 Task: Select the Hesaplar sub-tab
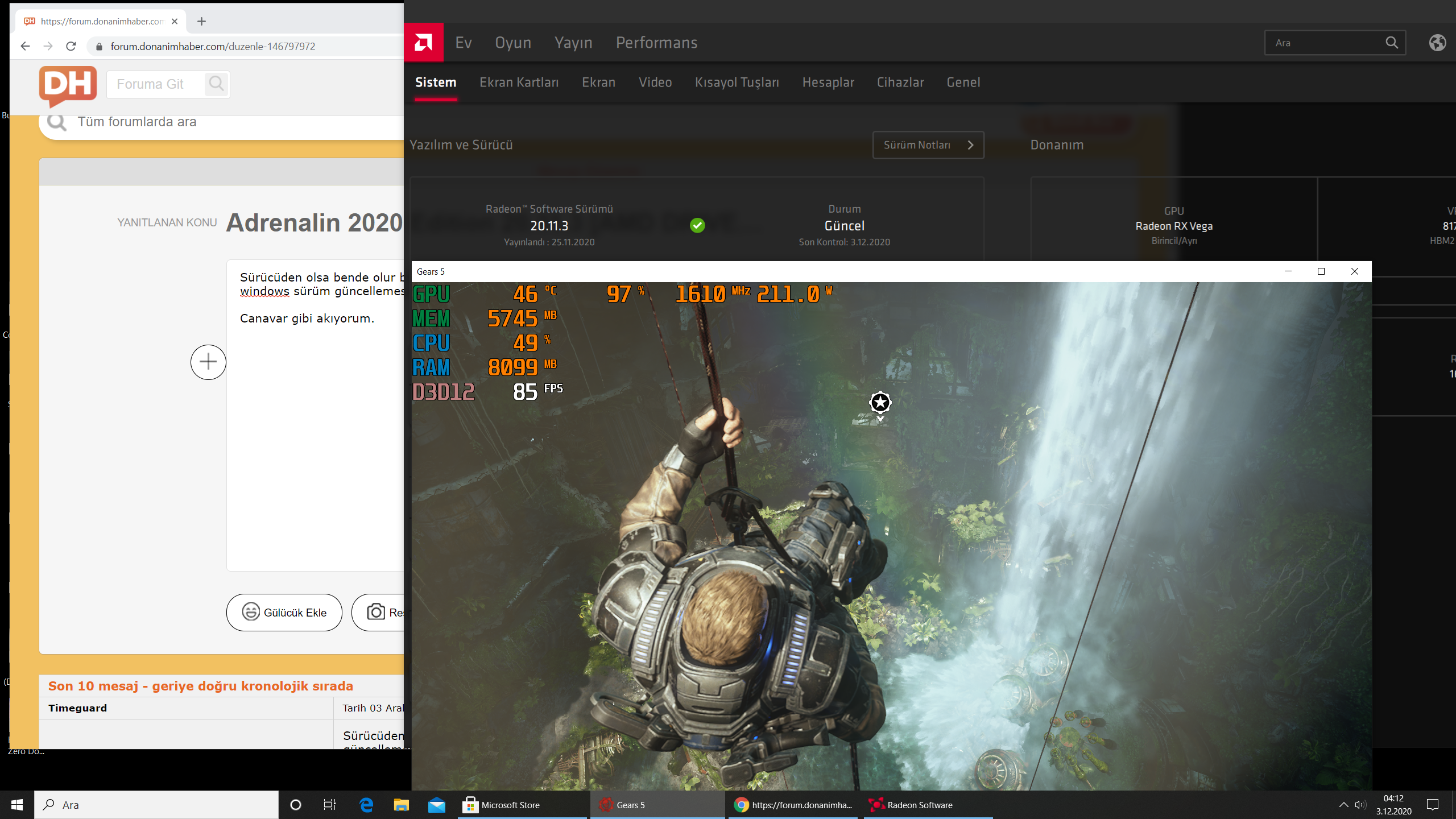coord(828,82)
